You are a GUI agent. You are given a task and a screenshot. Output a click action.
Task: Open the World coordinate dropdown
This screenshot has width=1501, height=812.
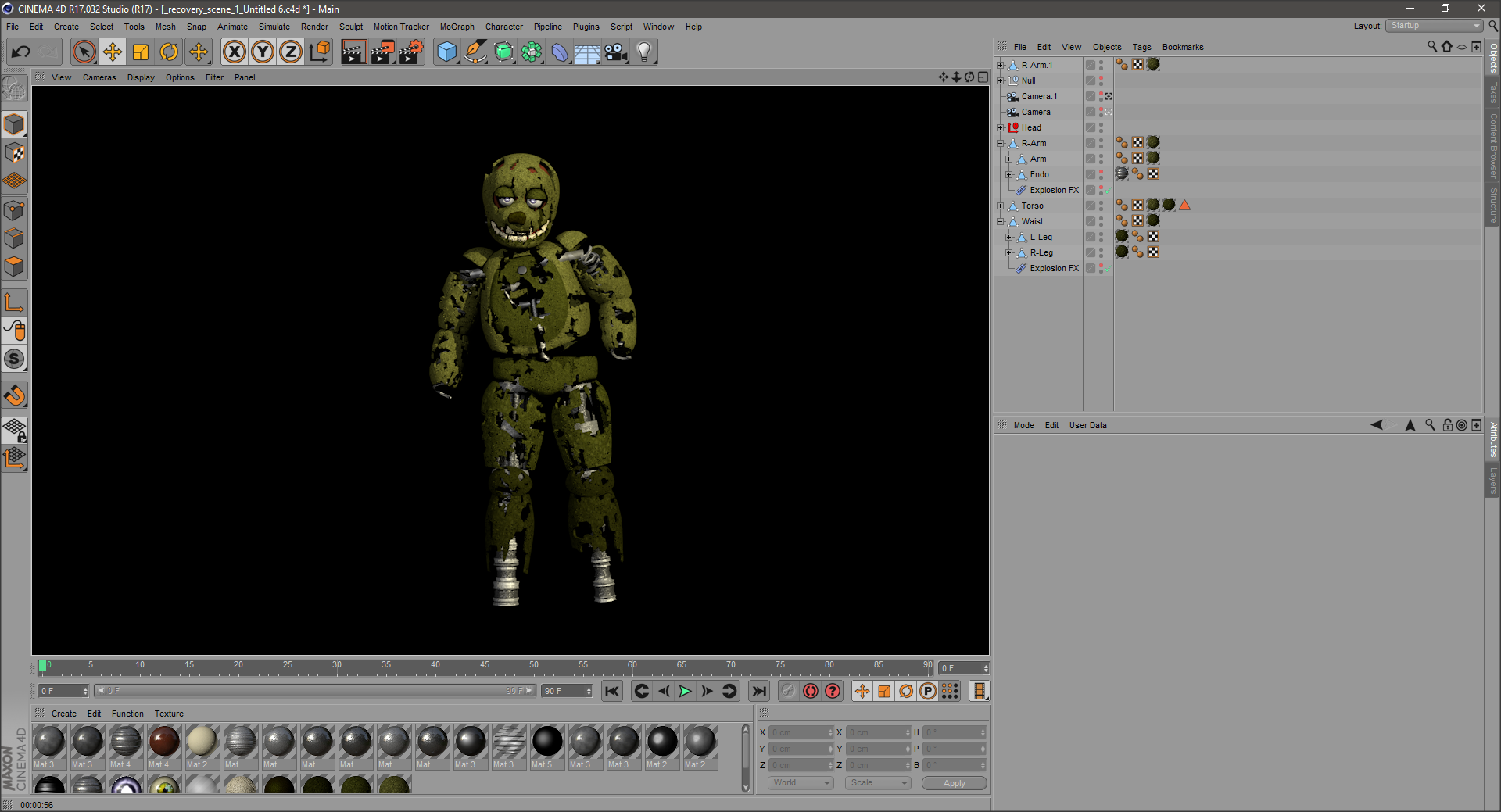(x=801, y=783)
